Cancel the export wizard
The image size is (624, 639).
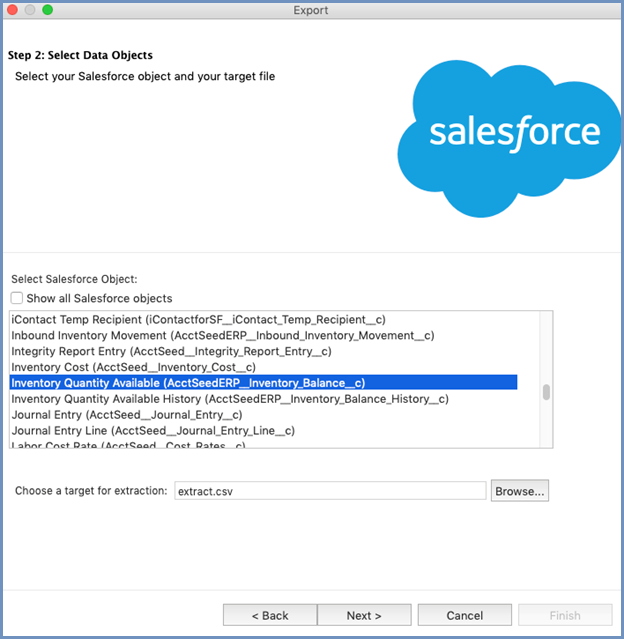(465, 615)
